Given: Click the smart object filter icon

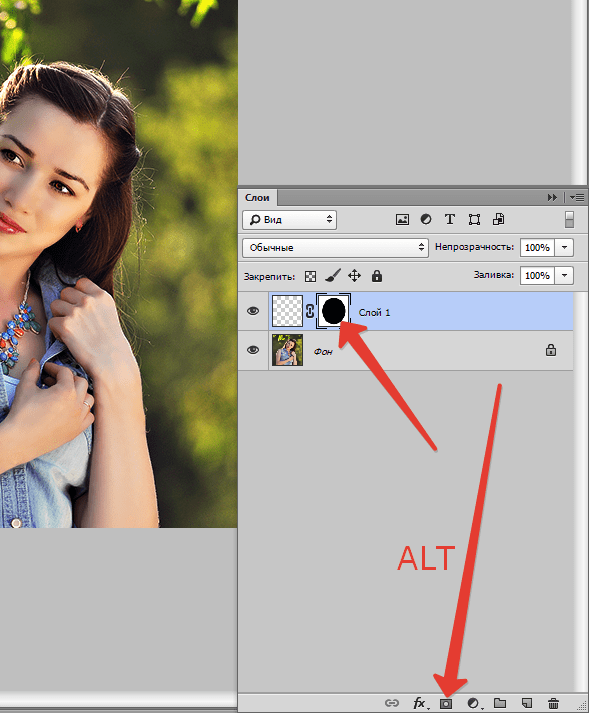Looking at the screenshot, I should (x=498, y=219).
